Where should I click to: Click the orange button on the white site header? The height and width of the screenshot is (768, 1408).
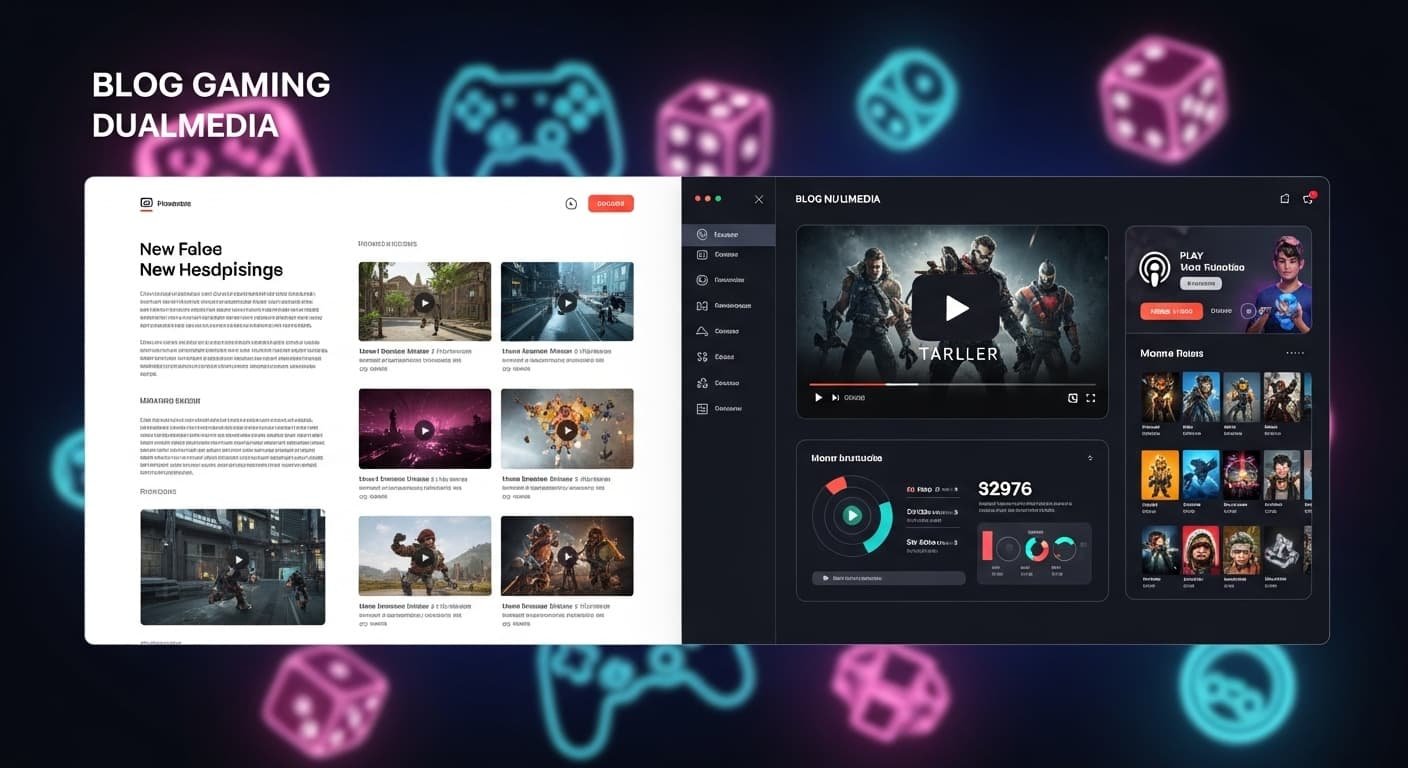tap(611, 203)
